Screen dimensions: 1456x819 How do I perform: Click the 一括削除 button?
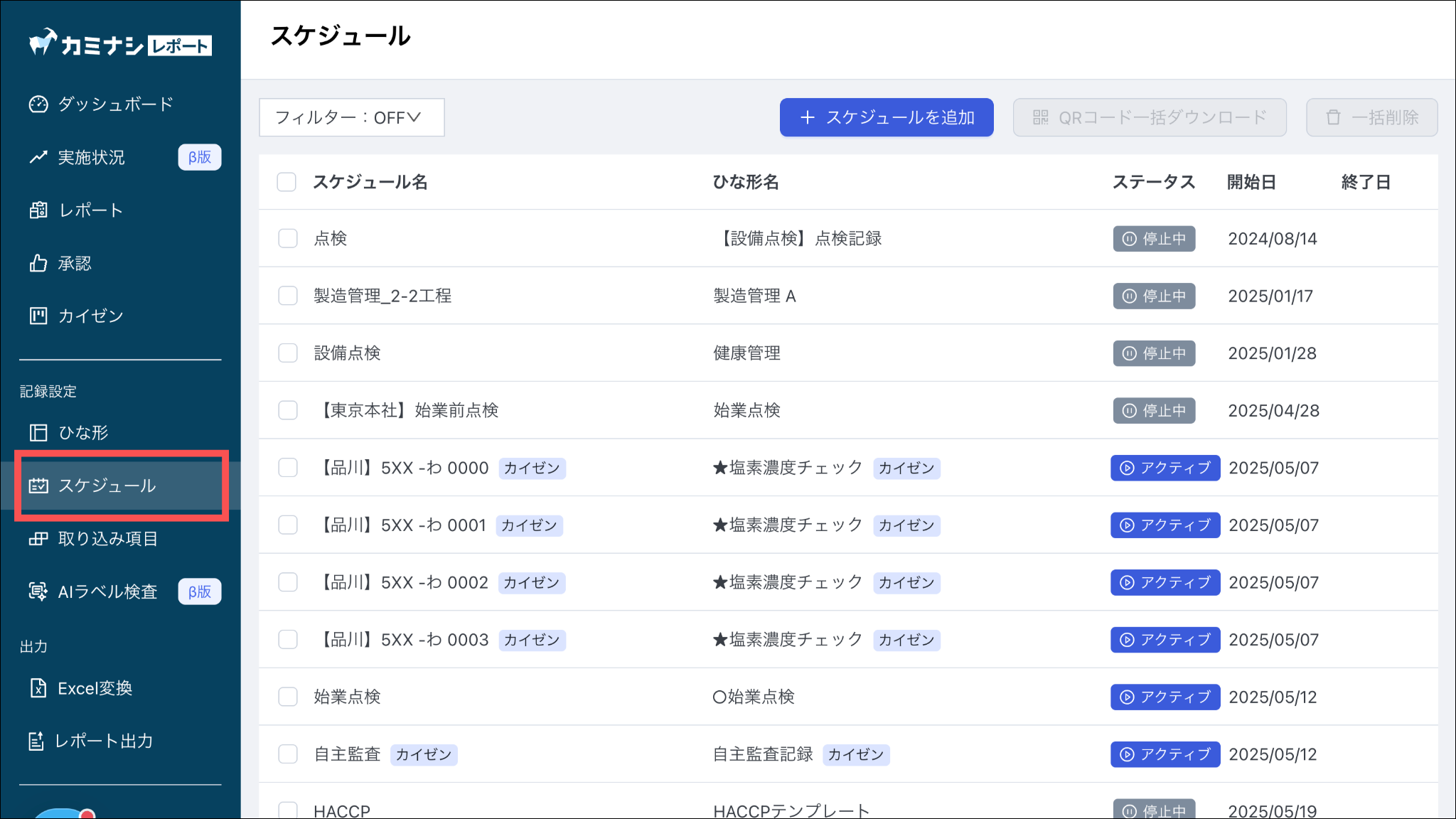click(1371, 117)
